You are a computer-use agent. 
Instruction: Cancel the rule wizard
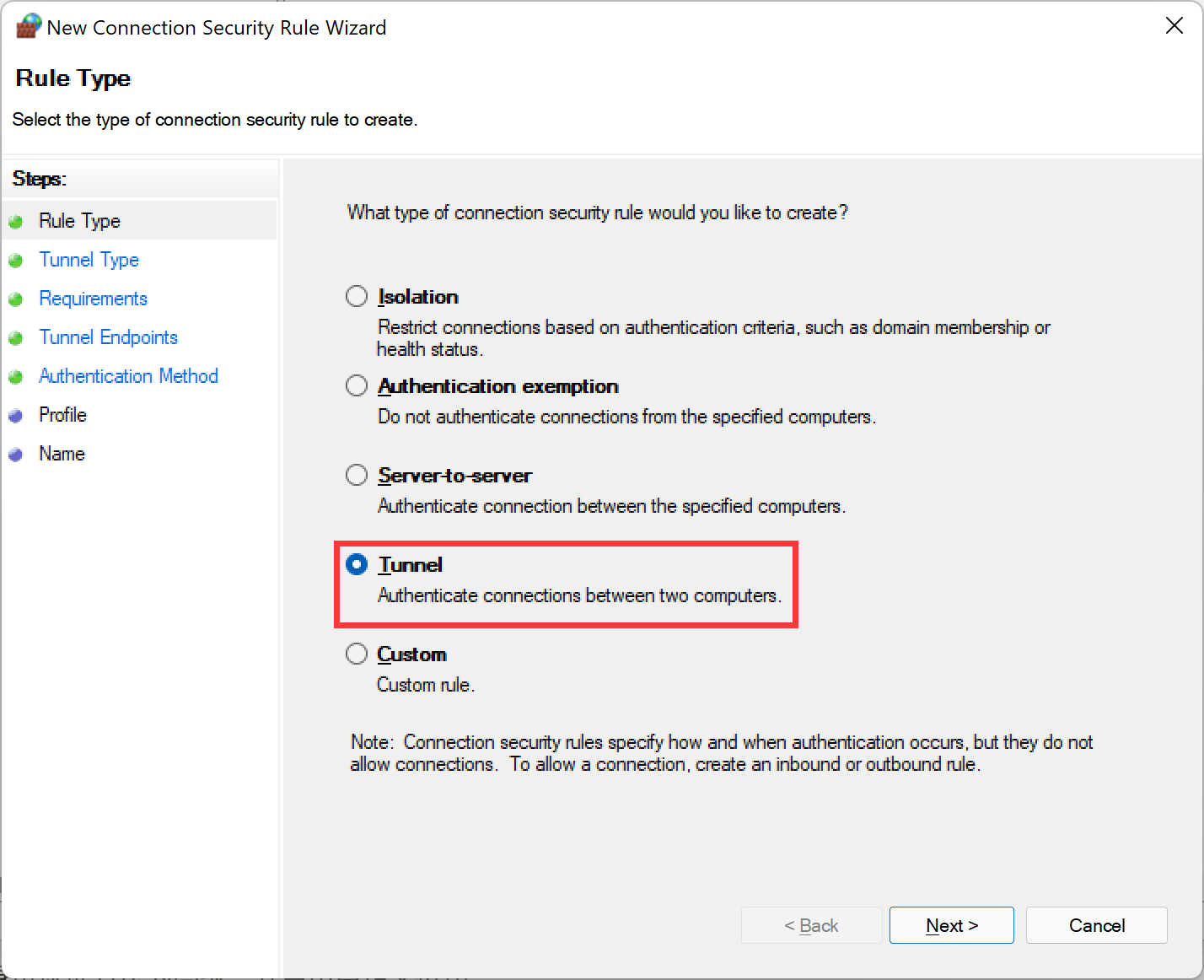coord(1097,925)
